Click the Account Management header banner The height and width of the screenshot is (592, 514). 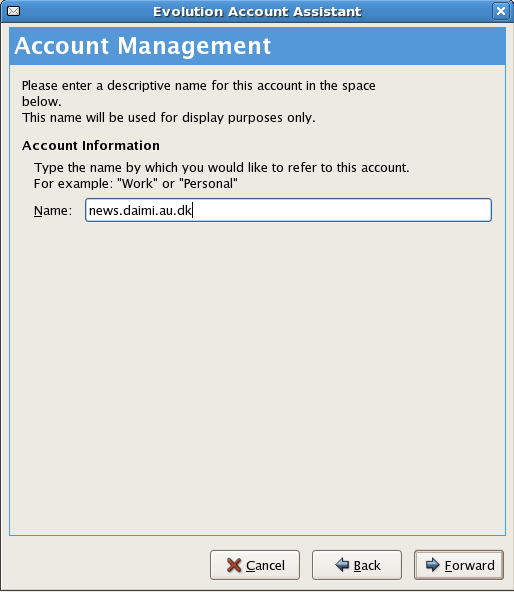click(x=258, y=46)
